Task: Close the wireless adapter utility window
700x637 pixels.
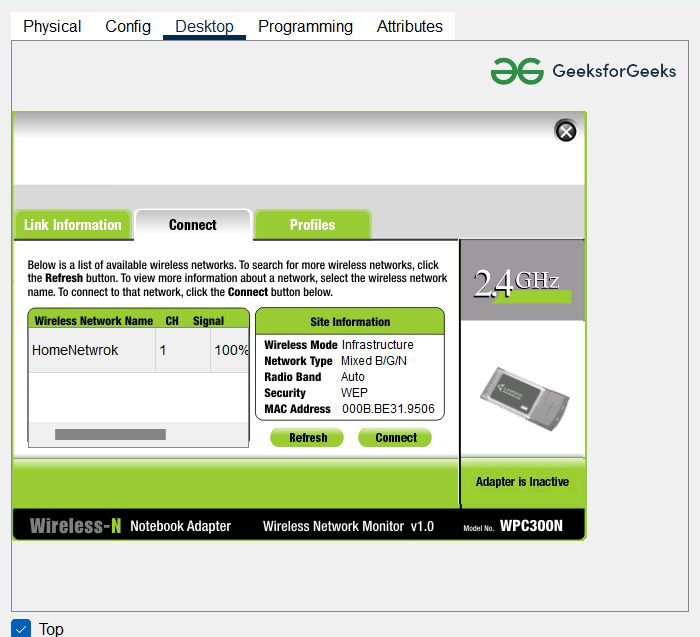Action: (x=565, y=131)
